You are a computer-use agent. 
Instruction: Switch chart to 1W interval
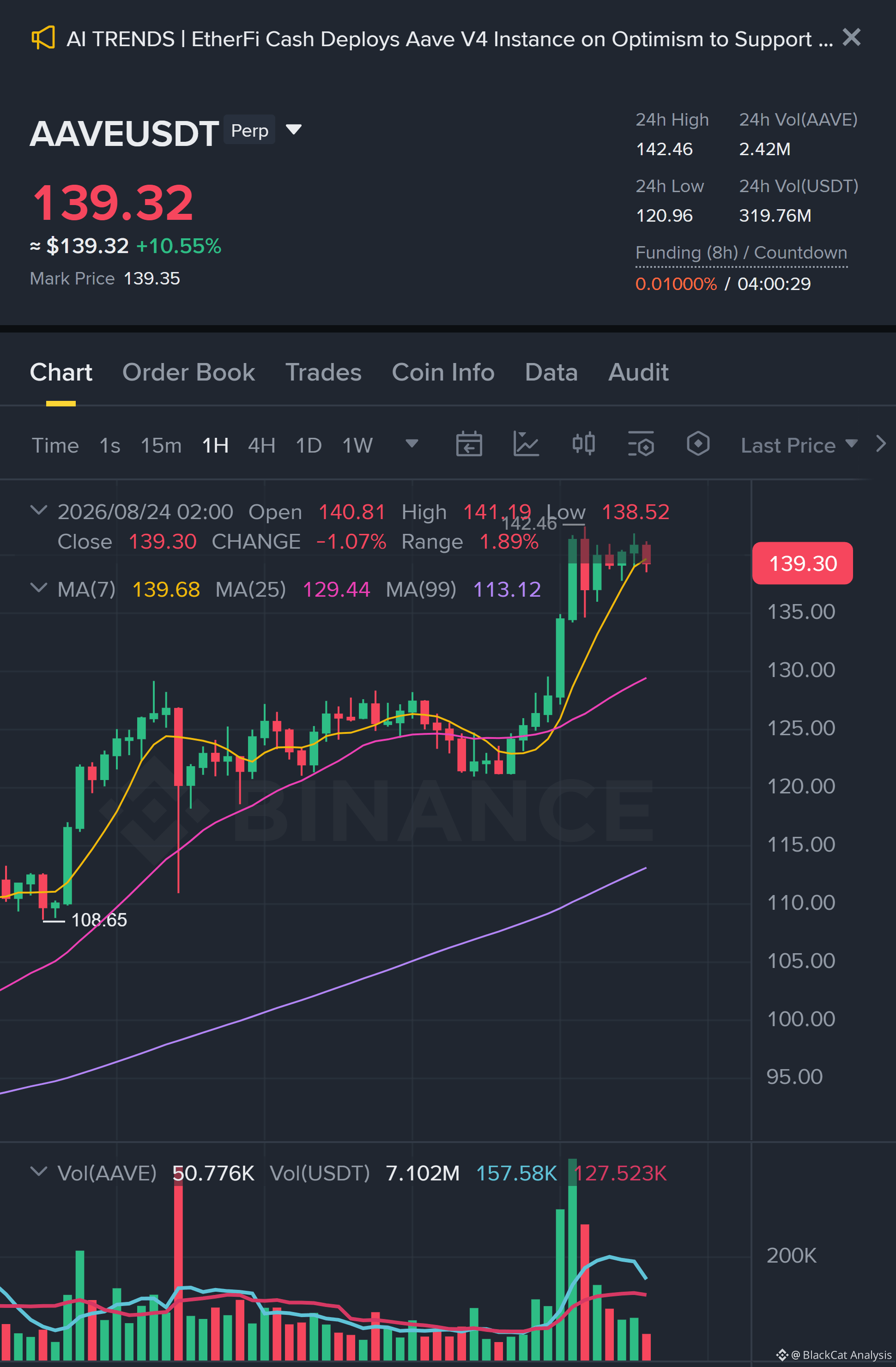pos(357,445)
